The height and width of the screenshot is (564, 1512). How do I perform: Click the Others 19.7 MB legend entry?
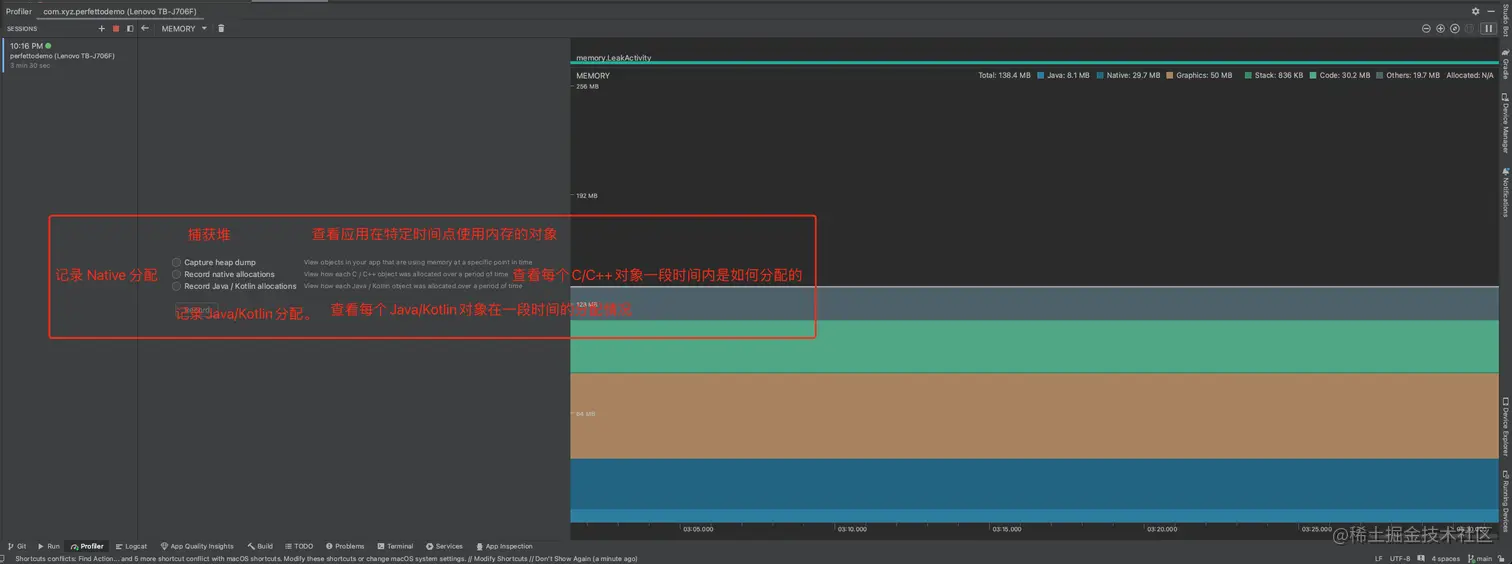pos(1408,75)
